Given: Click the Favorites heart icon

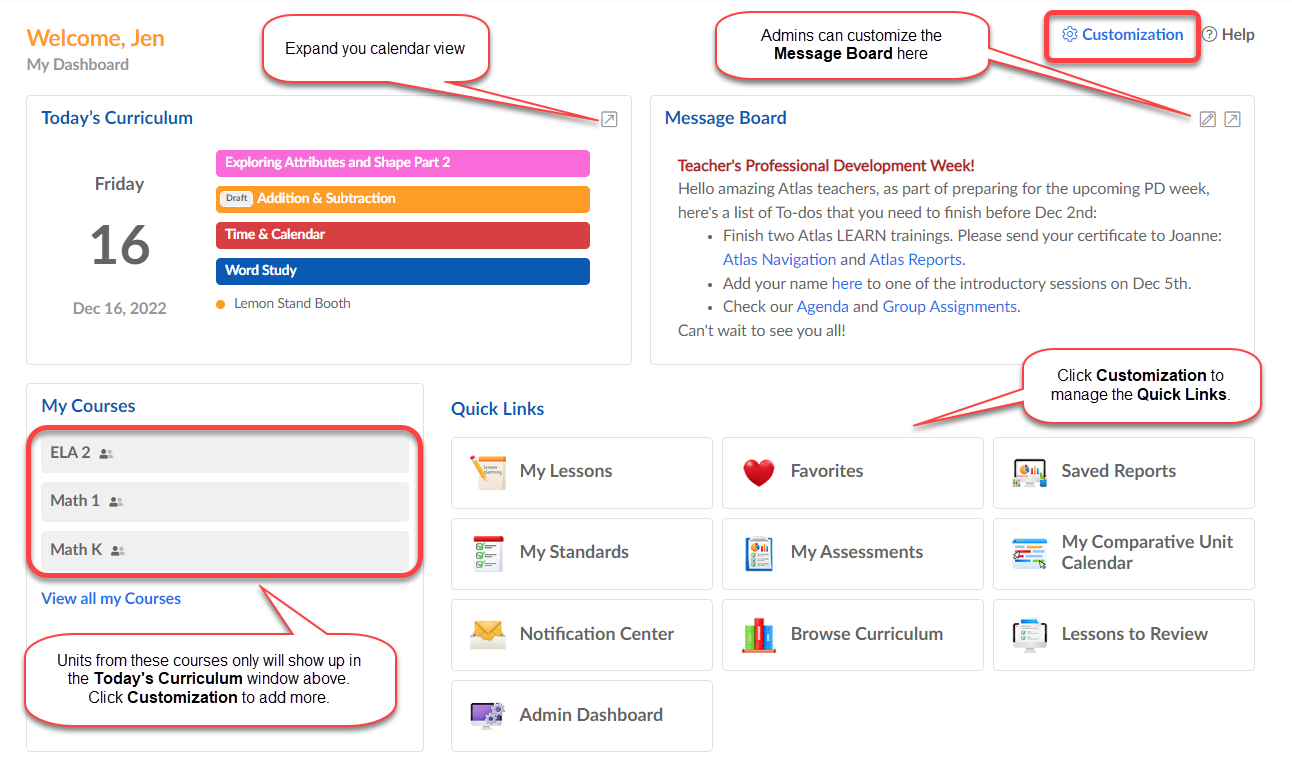Looking at the screenshot, I should (x=759, y=472).
